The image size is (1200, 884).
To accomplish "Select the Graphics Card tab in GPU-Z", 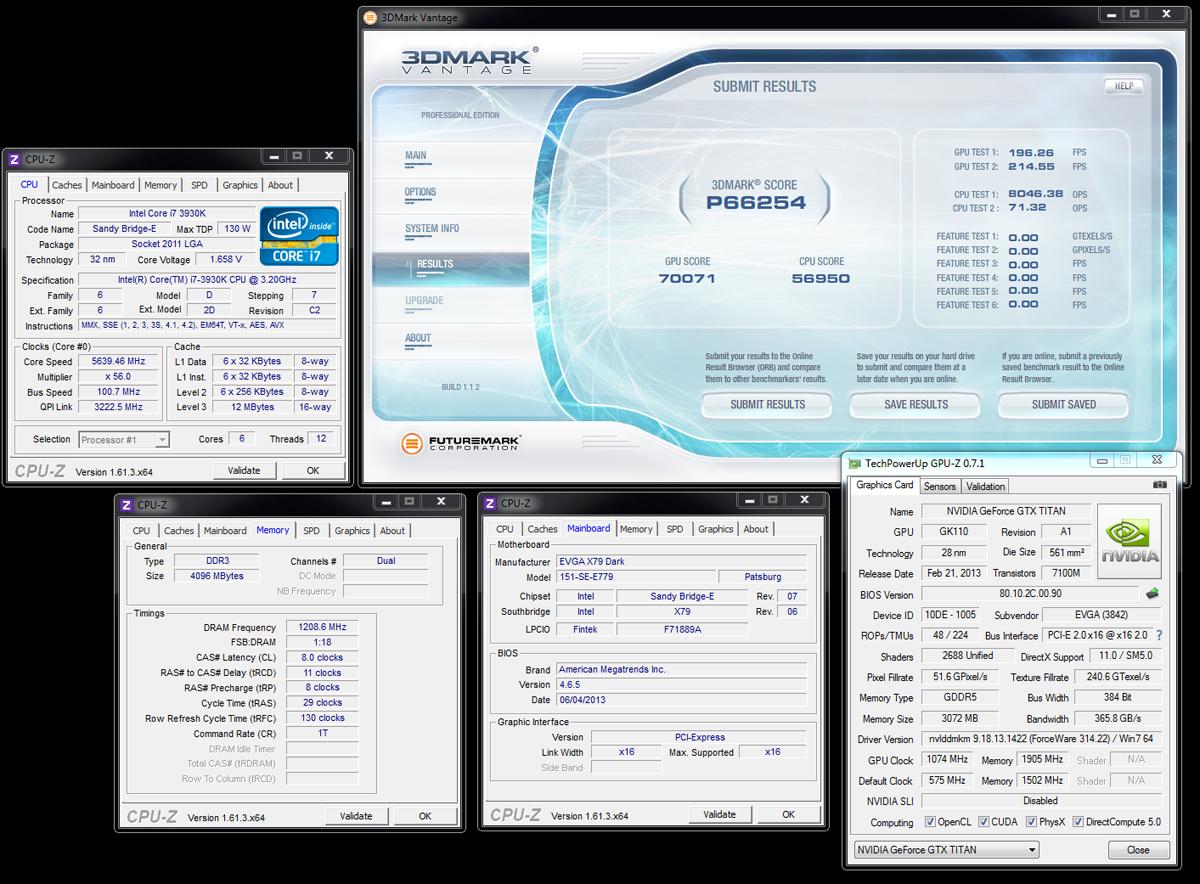I will pos(884,485).
